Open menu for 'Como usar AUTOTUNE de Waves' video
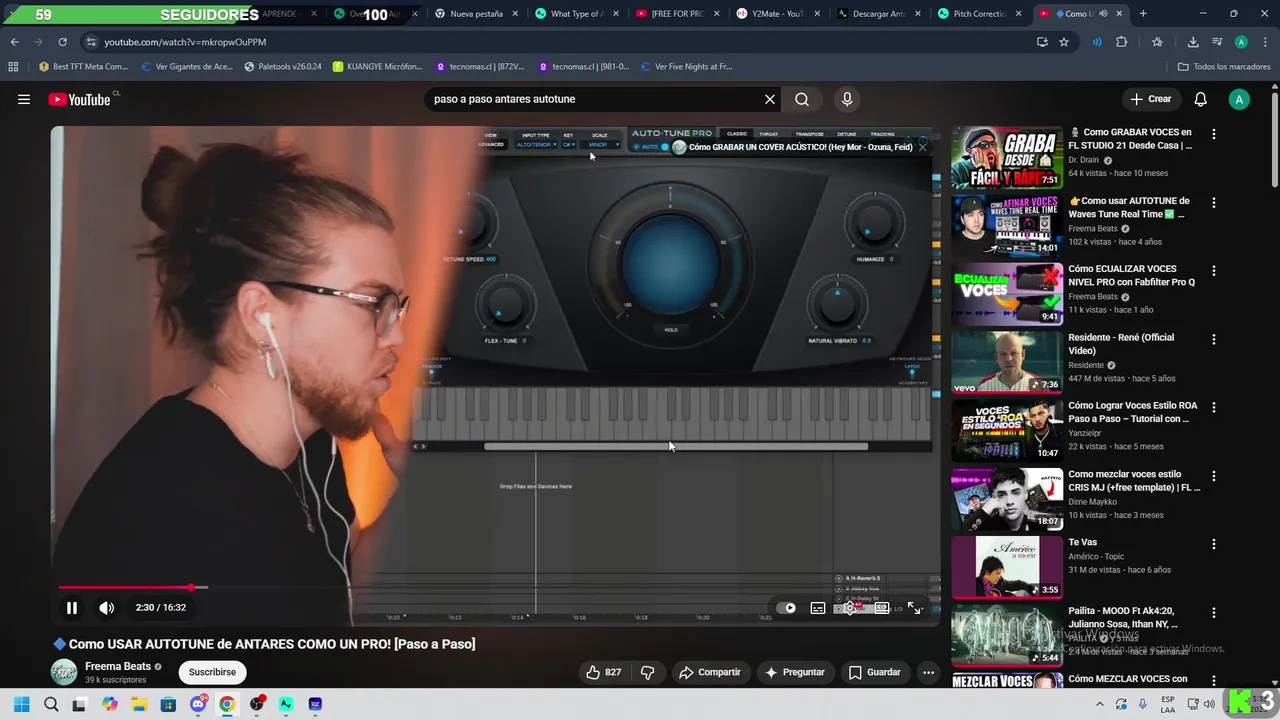This screenshot has height=720, width=1280. (x=1214, y=202)
